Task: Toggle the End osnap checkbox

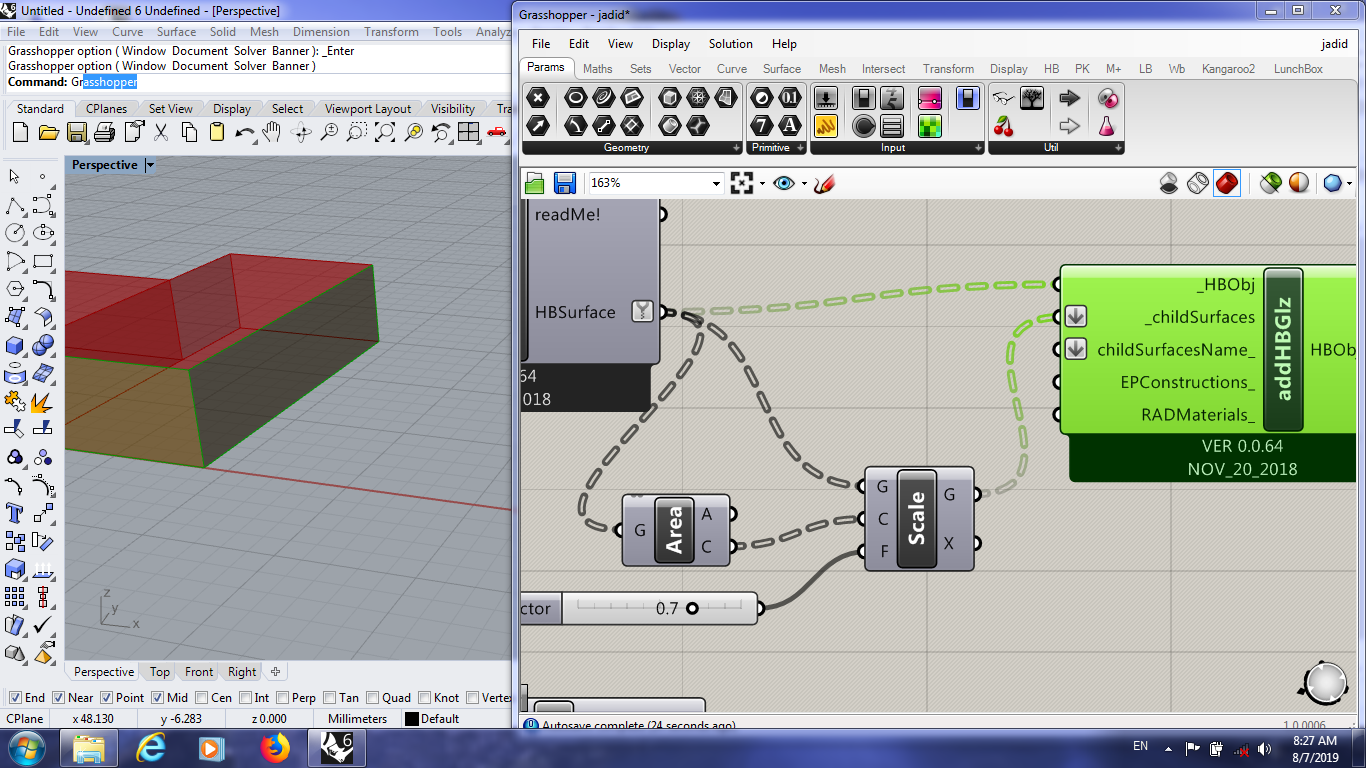Action: pyautogui.click(x=16, y=698)
